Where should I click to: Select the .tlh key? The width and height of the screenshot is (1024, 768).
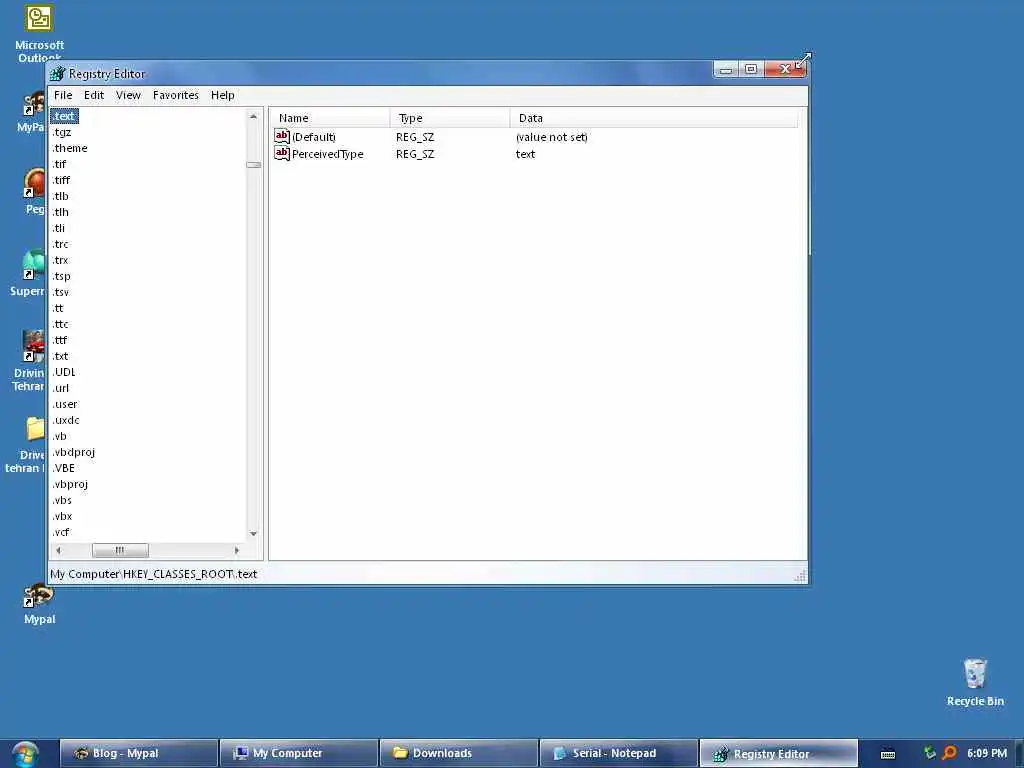tap(60, 212)
